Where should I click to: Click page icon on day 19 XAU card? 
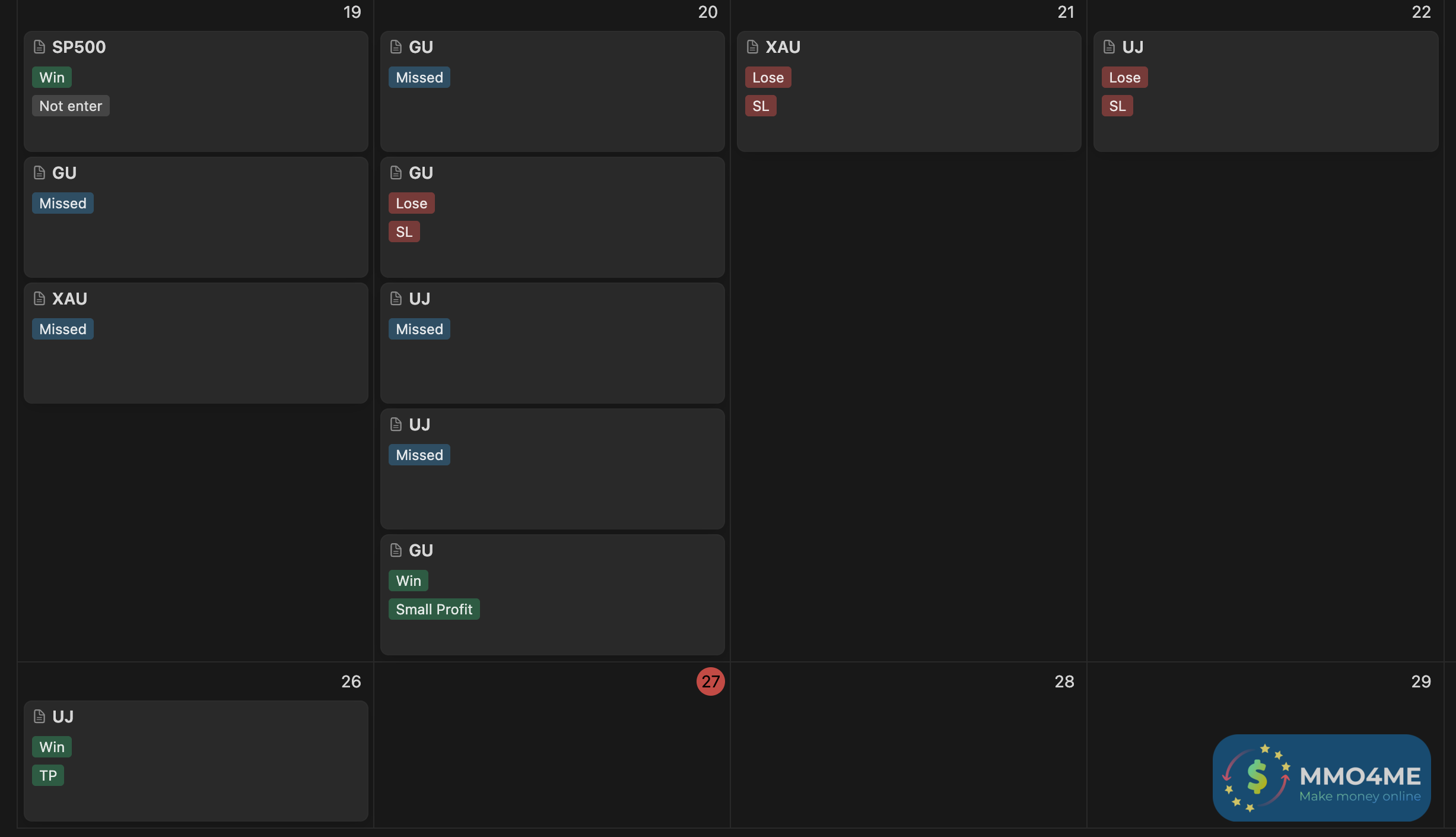tap(40, 299)
